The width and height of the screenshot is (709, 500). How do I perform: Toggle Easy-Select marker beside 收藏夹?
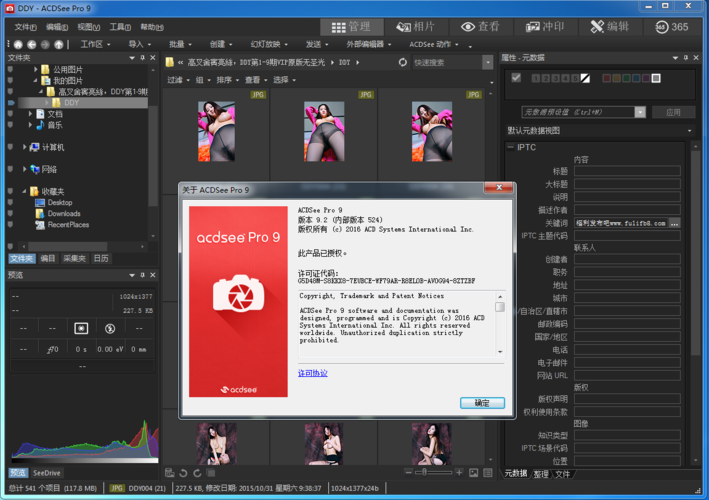tap(10, 191)
